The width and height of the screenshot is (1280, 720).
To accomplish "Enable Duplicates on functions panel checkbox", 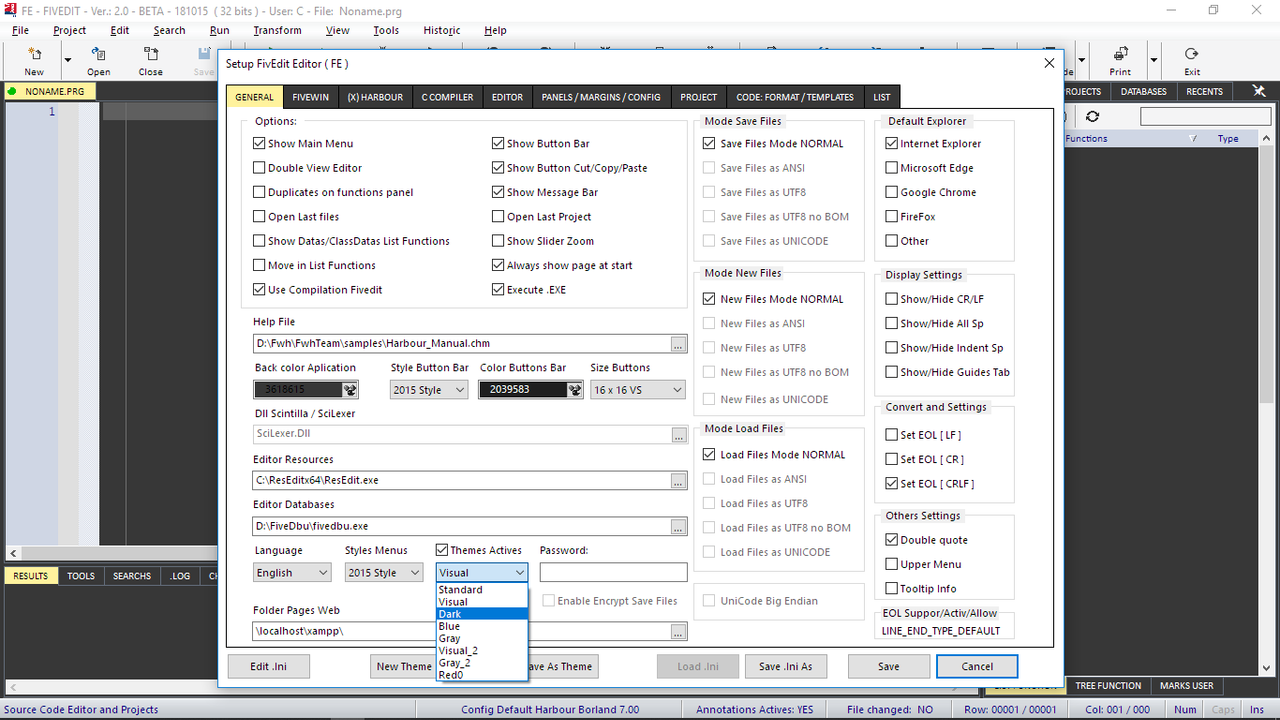I will (x=259, y=192).
